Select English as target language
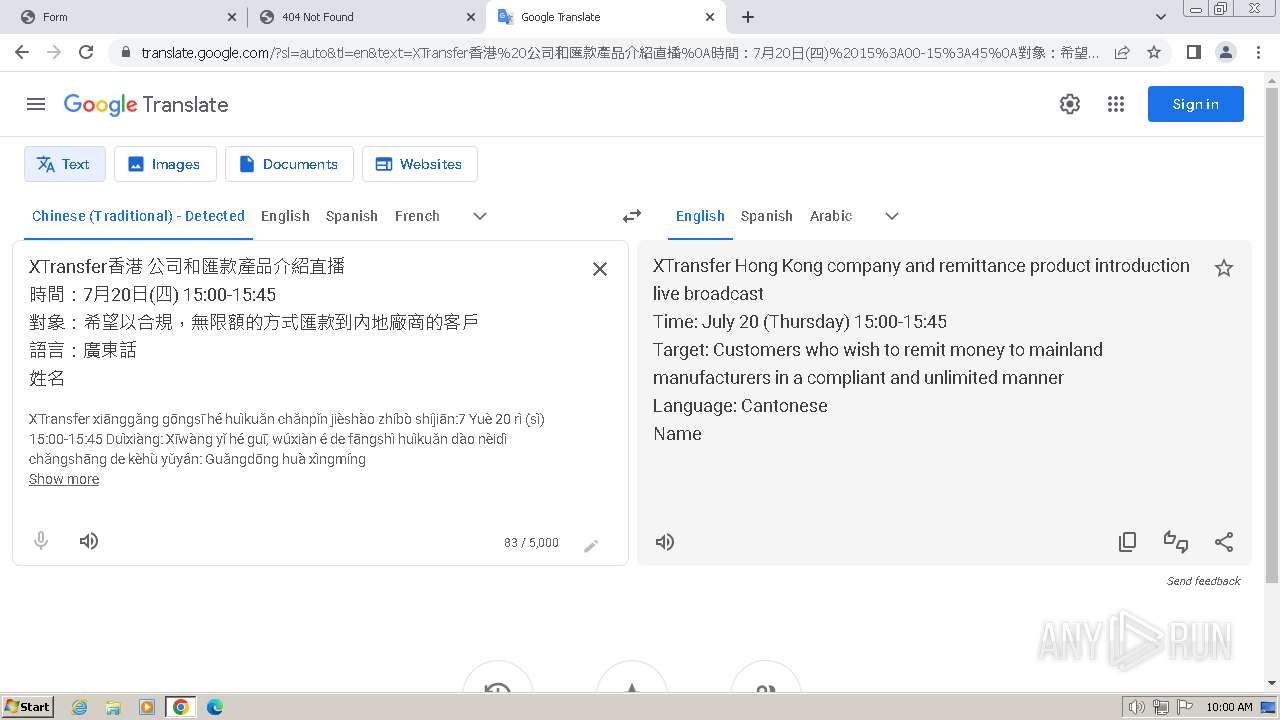This screenshot has height=720, width=1280. click(x=700, y=216)
